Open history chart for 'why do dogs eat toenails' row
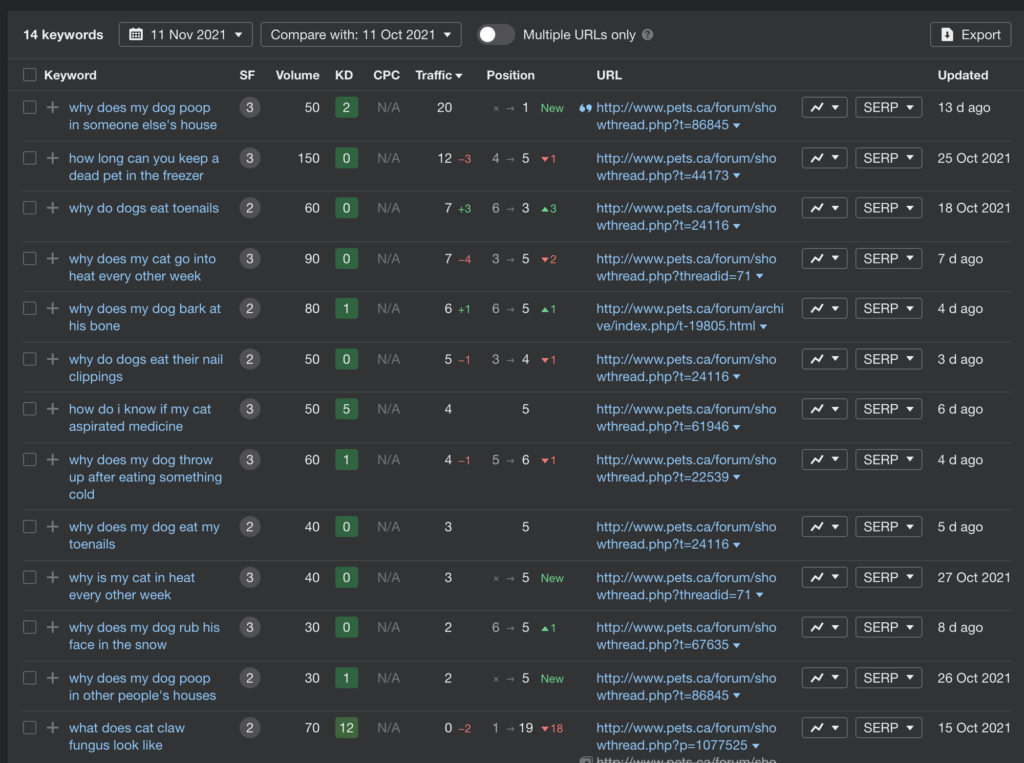This screenshot has width=1024, height=763. 824,208
